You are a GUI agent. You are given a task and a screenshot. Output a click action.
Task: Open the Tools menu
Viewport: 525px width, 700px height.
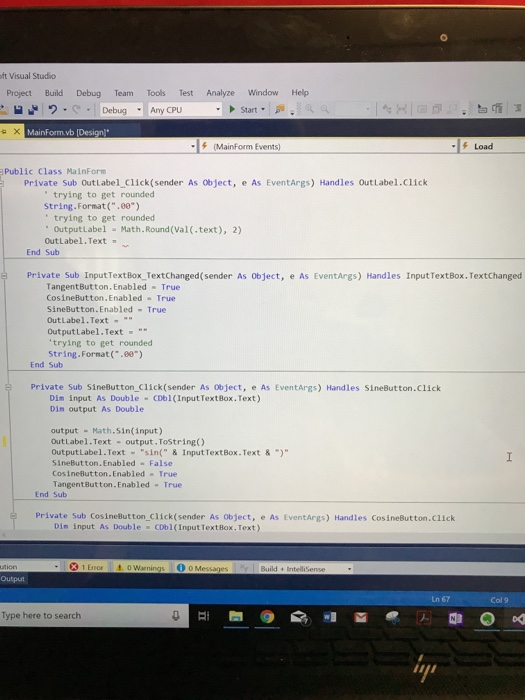(x=156, y=93)
